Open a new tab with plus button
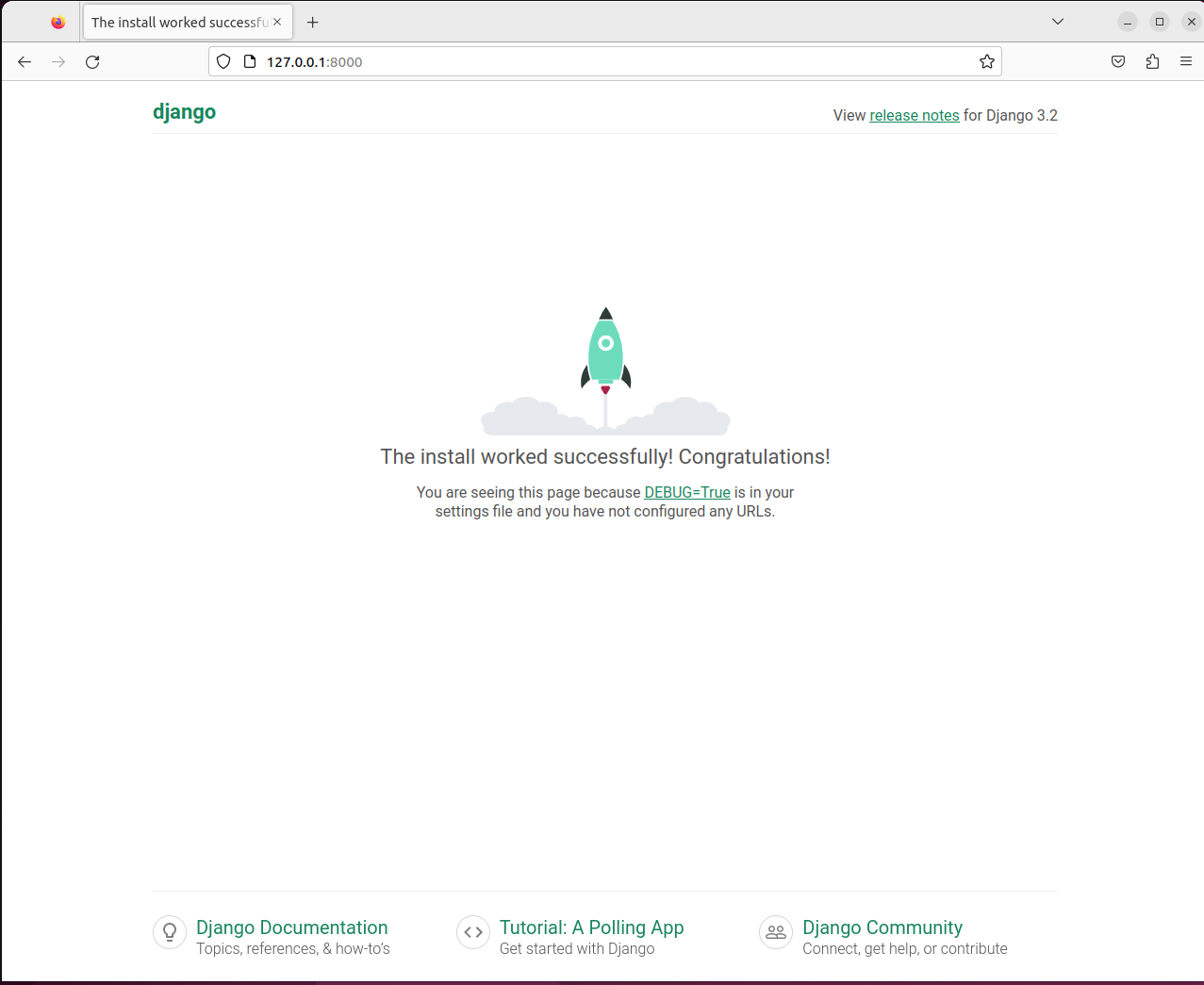The image size is (1204, 985). [x=313, y=22]
